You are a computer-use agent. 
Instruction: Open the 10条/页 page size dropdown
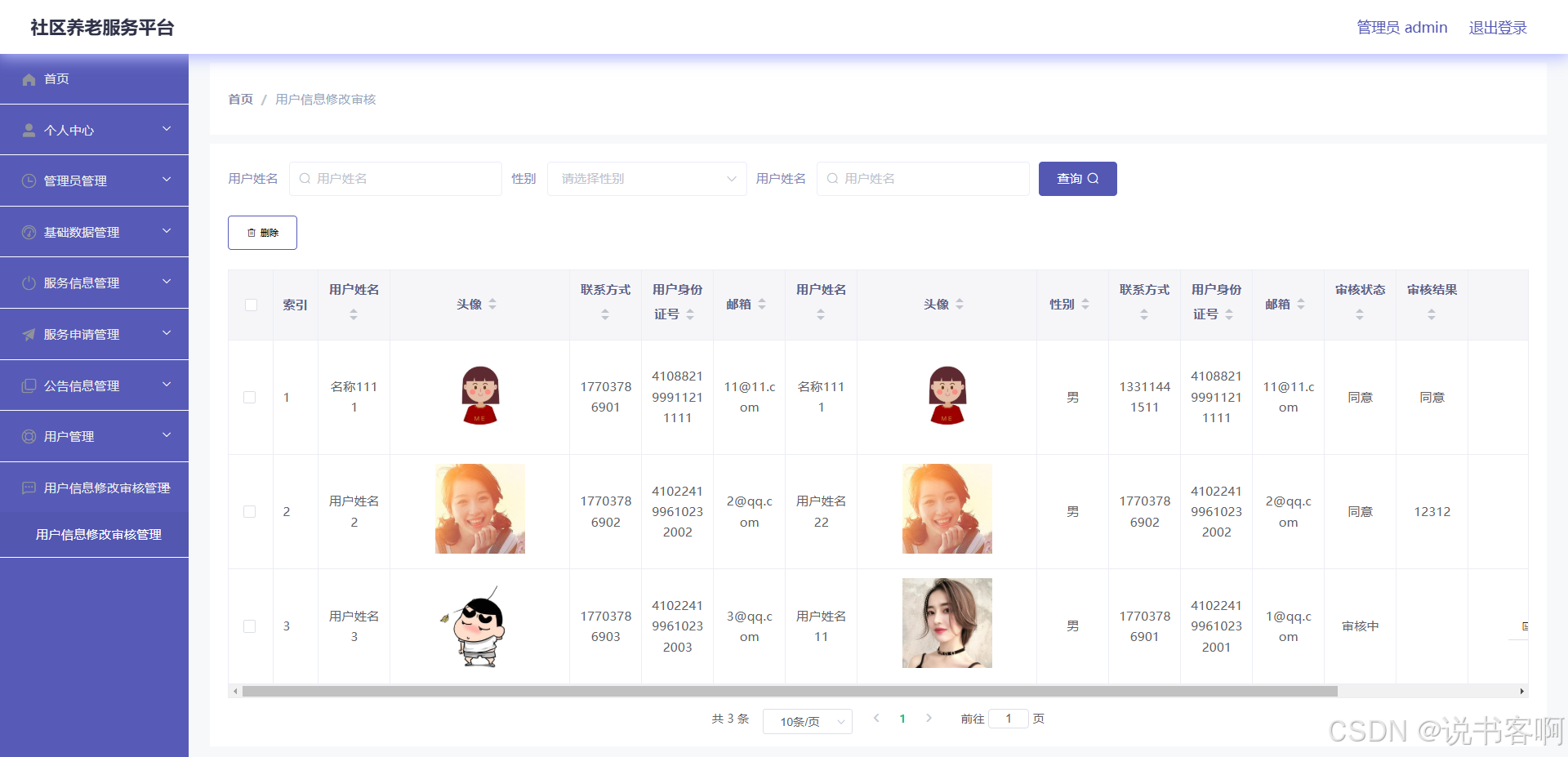pyautogui.click(x=807, y=721)
